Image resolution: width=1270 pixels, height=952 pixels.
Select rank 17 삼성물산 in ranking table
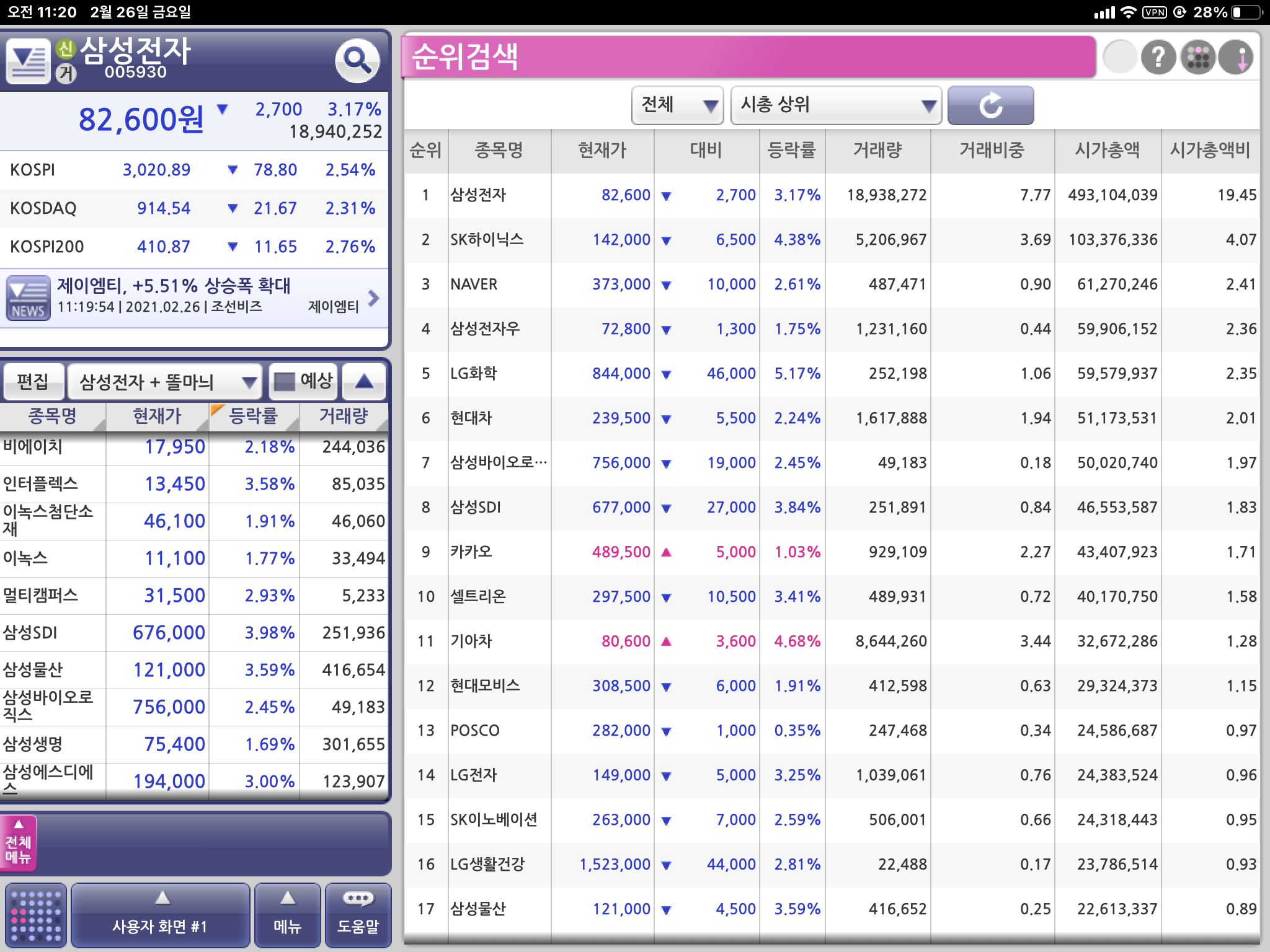pos(832,909)
